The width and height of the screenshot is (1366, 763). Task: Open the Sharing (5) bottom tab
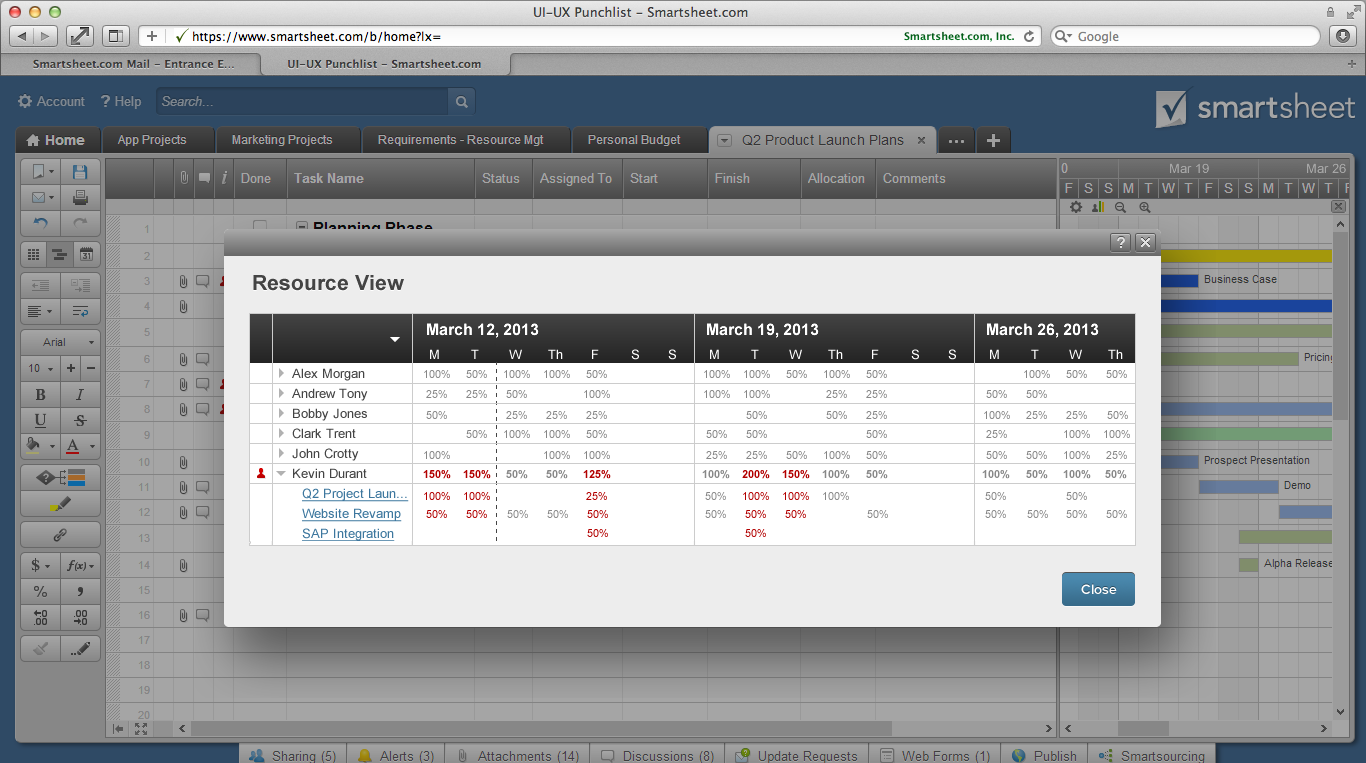pos(293,755)
